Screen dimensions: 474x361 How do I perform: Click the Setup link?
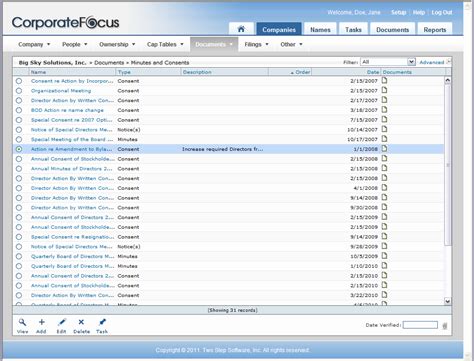coord(399,12)
